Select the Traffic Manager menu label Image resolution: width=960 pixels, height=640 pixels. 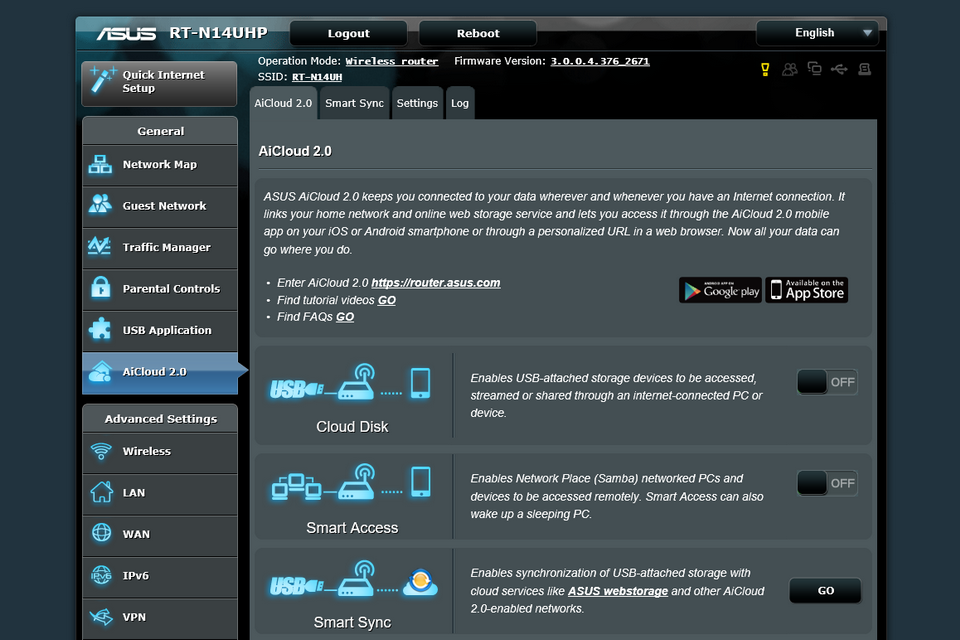167,247
